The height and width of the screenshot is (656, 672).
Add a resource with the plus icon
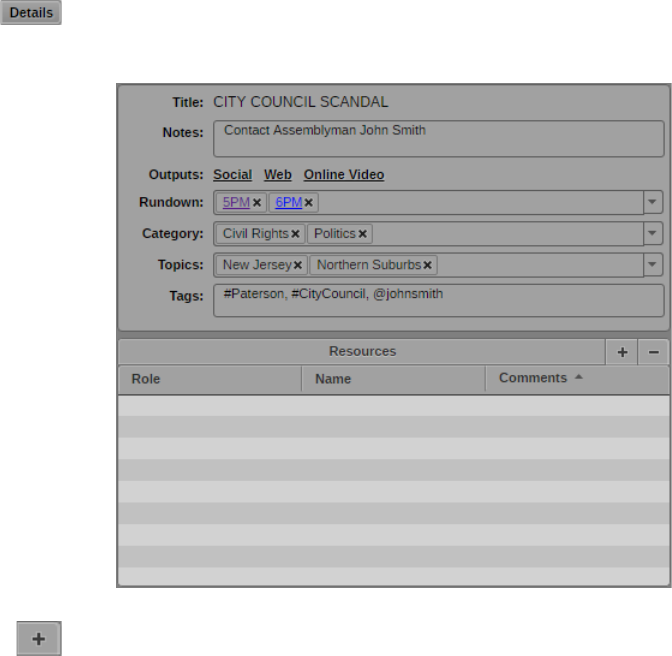click(622, 352)
